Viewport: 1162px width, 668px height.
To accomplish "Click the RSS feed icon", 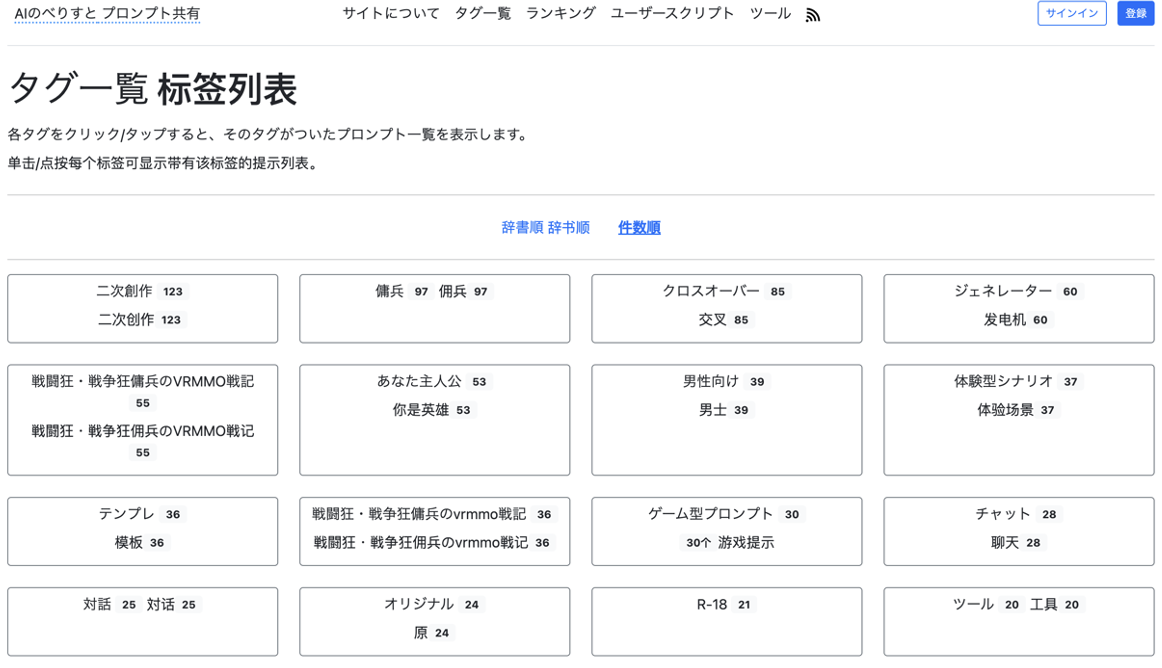I will (813, 15).
